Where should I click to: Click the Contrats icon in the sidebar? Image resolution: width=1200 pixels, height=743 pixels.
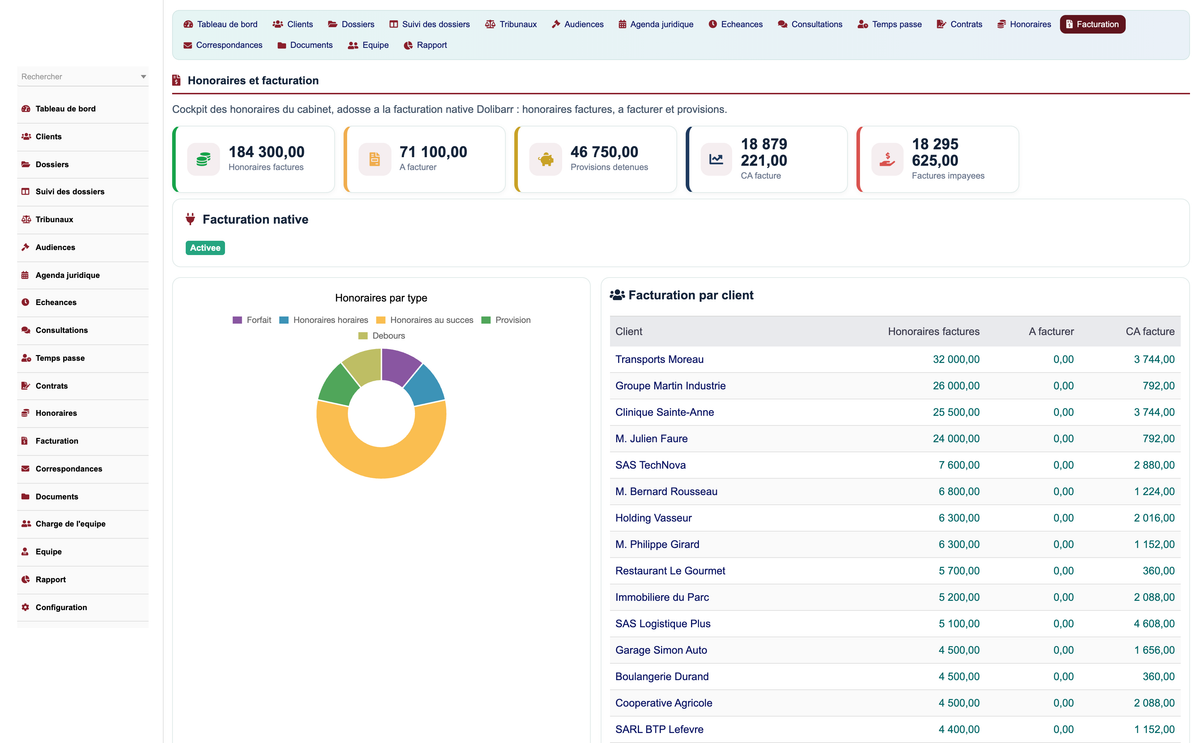(26, 386)
